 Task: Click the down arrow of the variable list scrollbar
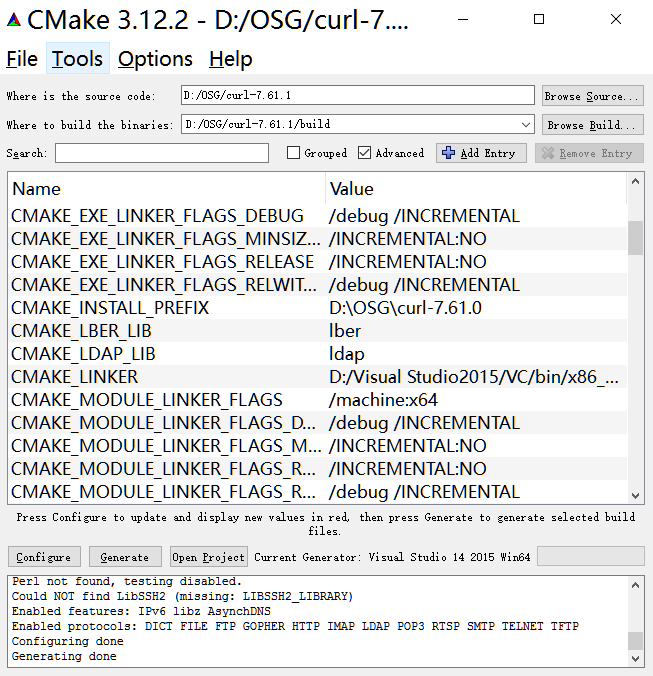tap(635, 495)
